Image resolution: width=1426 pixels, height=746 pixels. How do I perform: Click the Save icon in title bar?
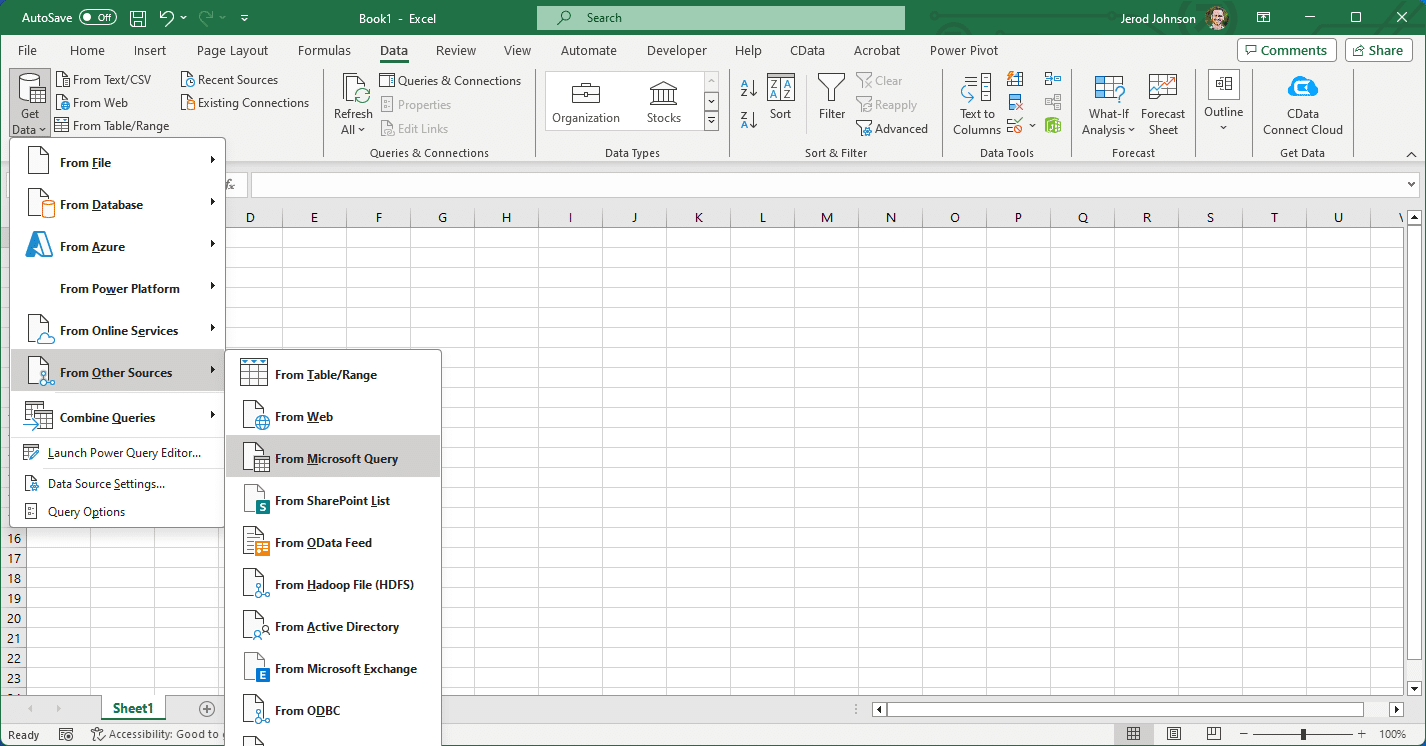(138, 18)
